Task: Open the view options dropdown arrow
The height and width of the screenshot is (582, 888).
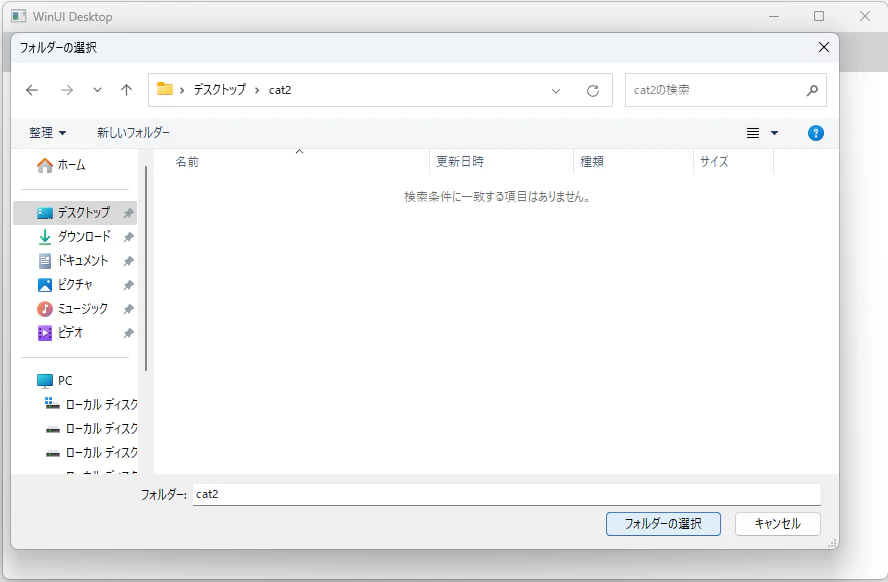Action: [x=774, y=133]
